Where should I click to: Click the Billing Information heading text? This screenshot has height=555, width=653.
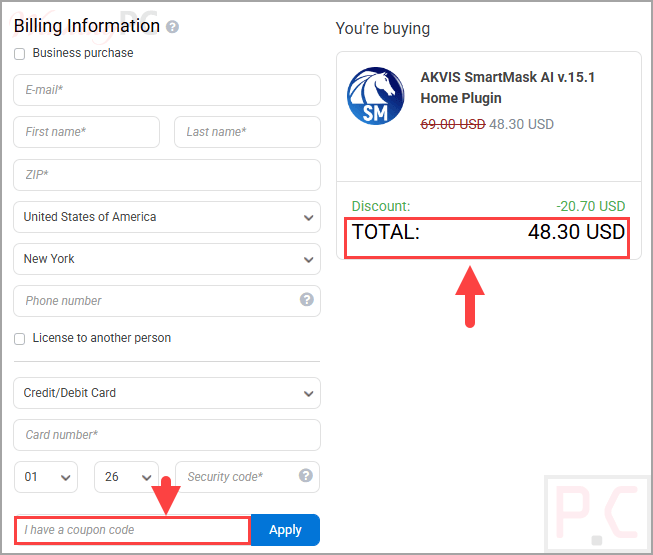coord(87,26)
